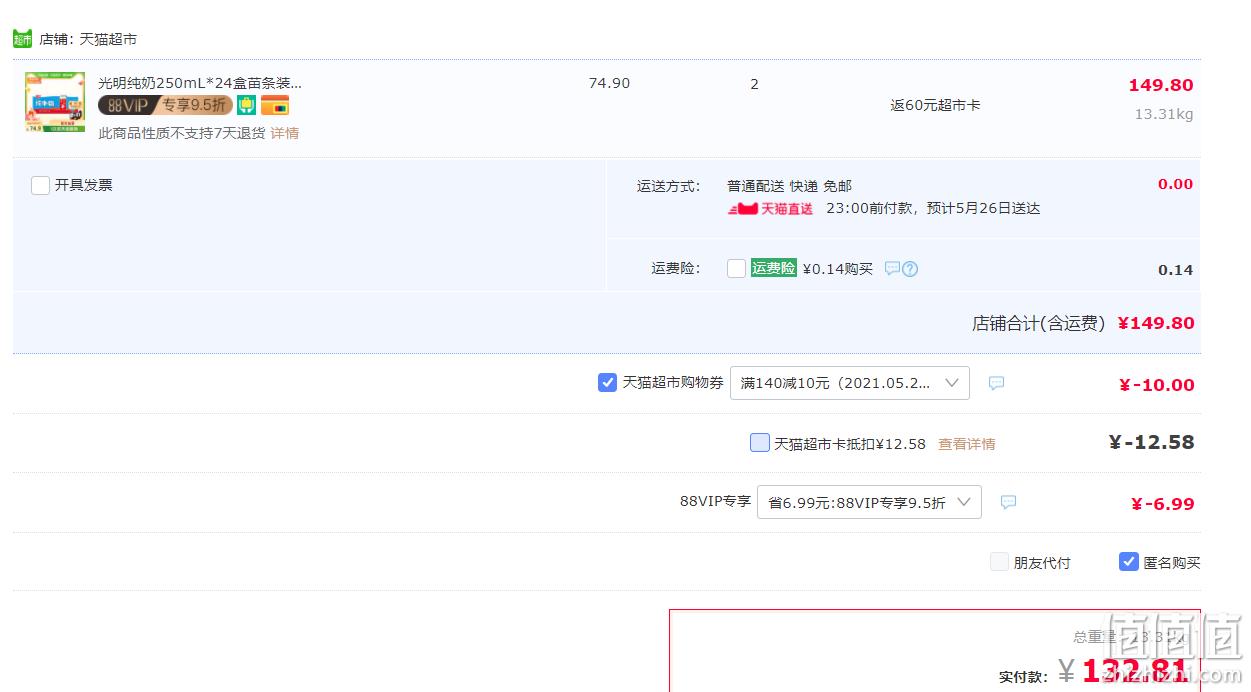The image size is (1251, 692).
Task: Click the product subtotal 149.80
Action: (1161, 85)
